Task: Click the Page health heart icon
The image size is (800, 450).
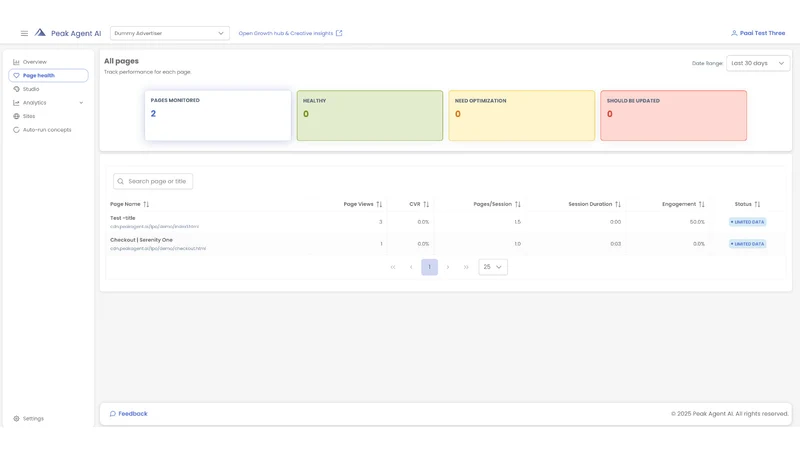Action: [x=16, y=76]
